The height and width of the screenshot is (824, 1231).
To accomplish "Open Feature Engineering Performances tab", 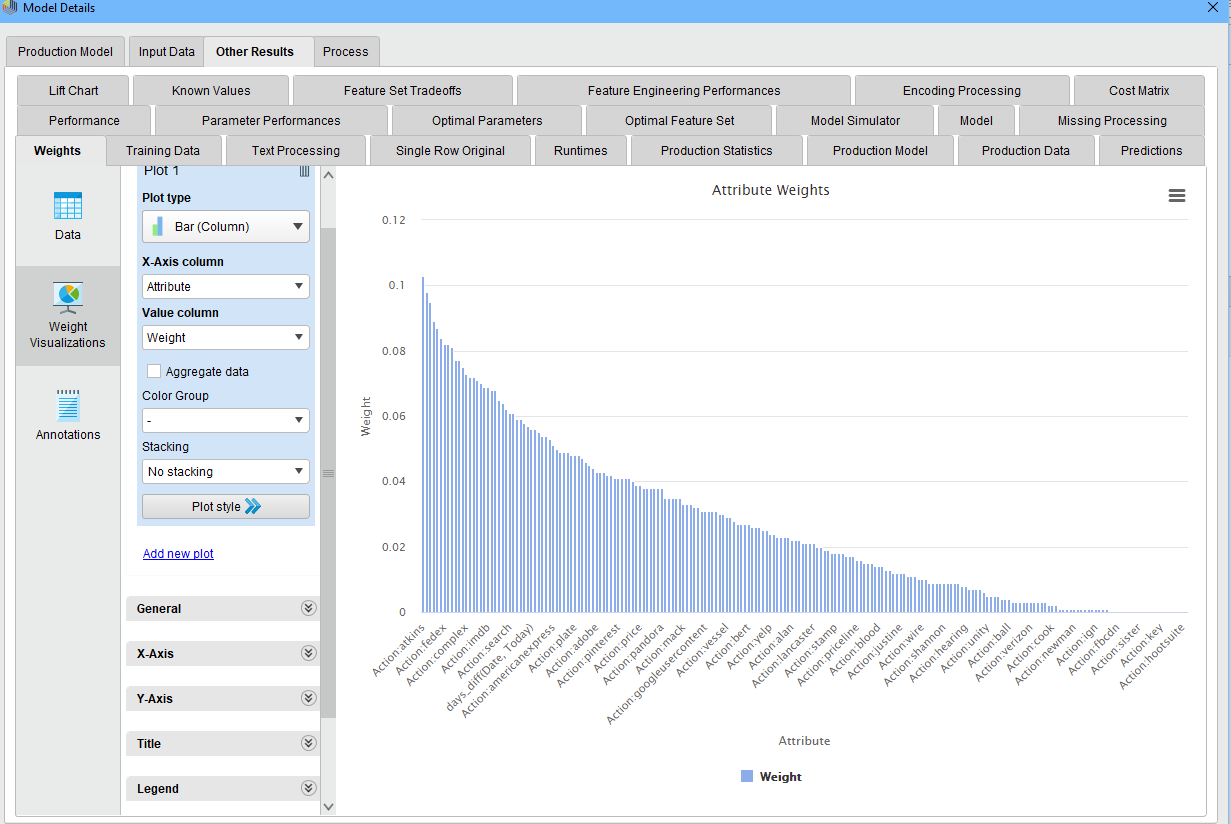I will tap(684, 91).
